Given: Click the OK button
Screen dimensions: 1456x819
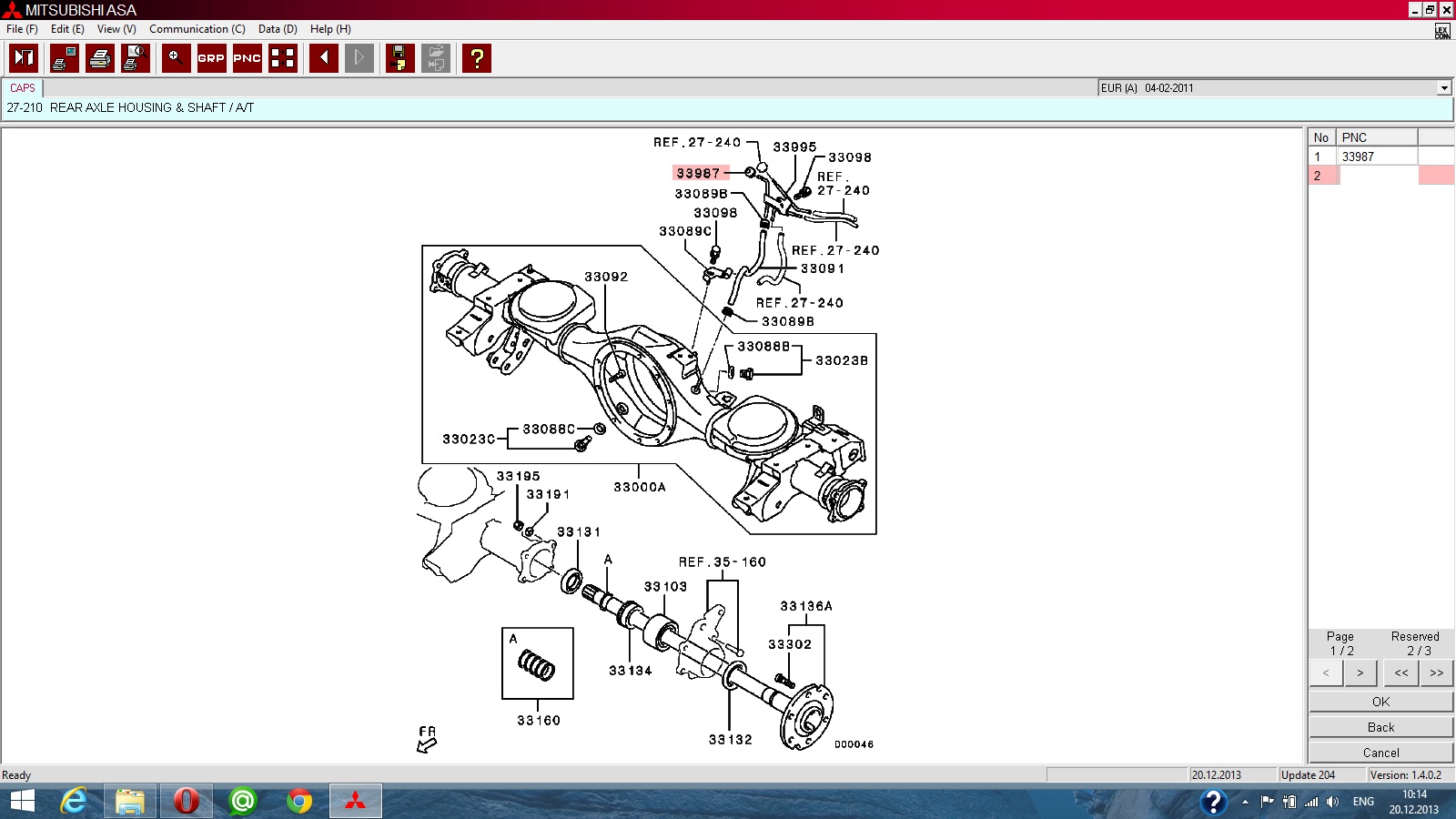Looking at the screenshot, I should [x=1380, y=702].
